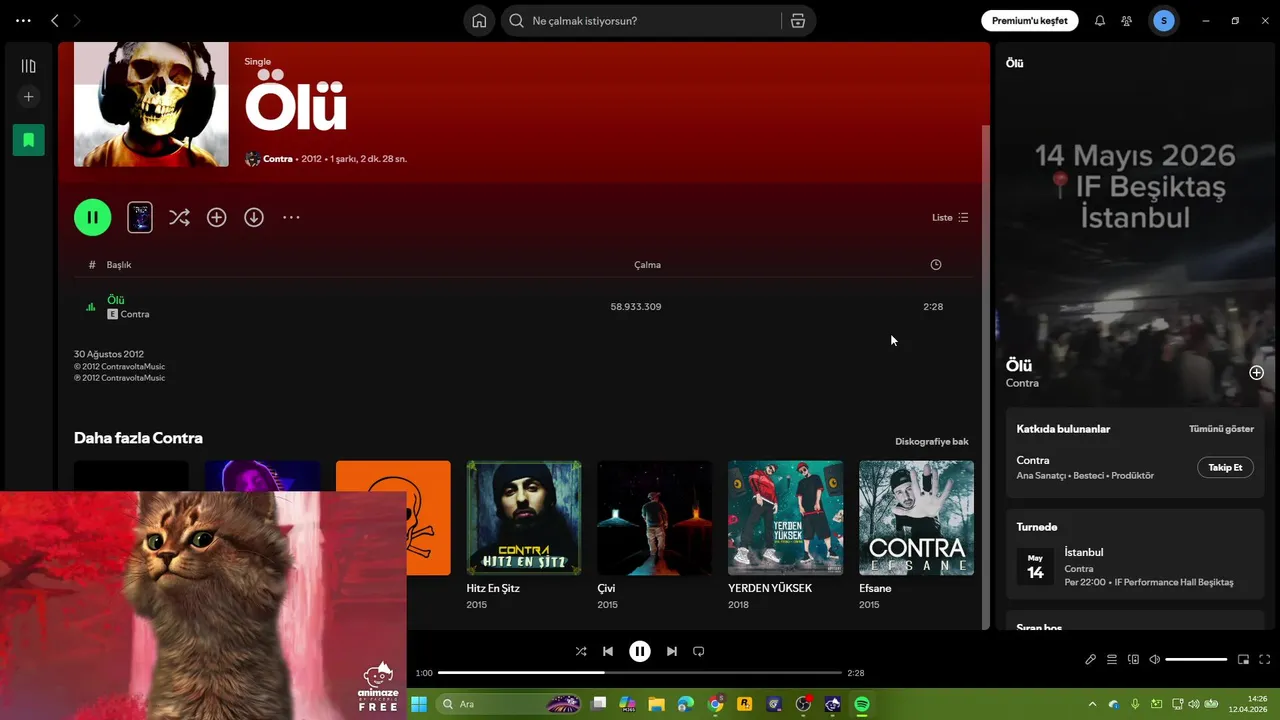Click the create playlist plus icon
Viewport: 1280px width, 720px height.
pos(28,97)
